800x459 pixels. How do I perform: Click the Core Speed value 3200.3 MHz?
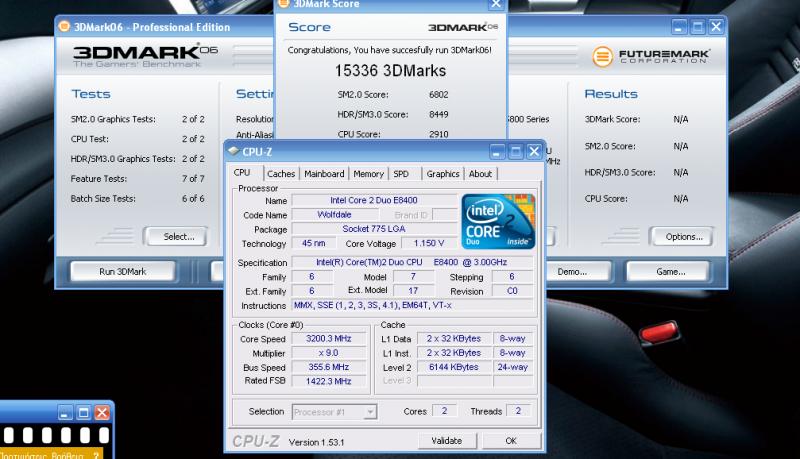click(x=329, y=339)
